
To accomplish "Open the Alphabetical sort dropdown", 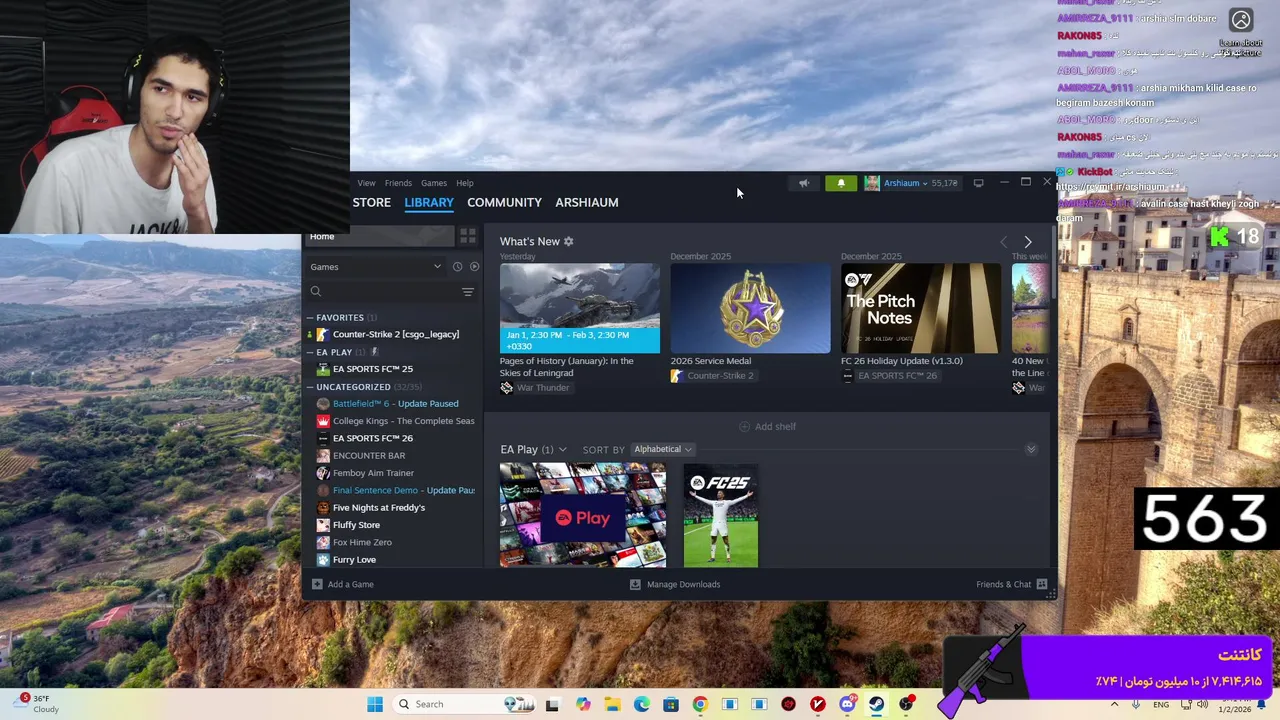I will pos(662,449).
